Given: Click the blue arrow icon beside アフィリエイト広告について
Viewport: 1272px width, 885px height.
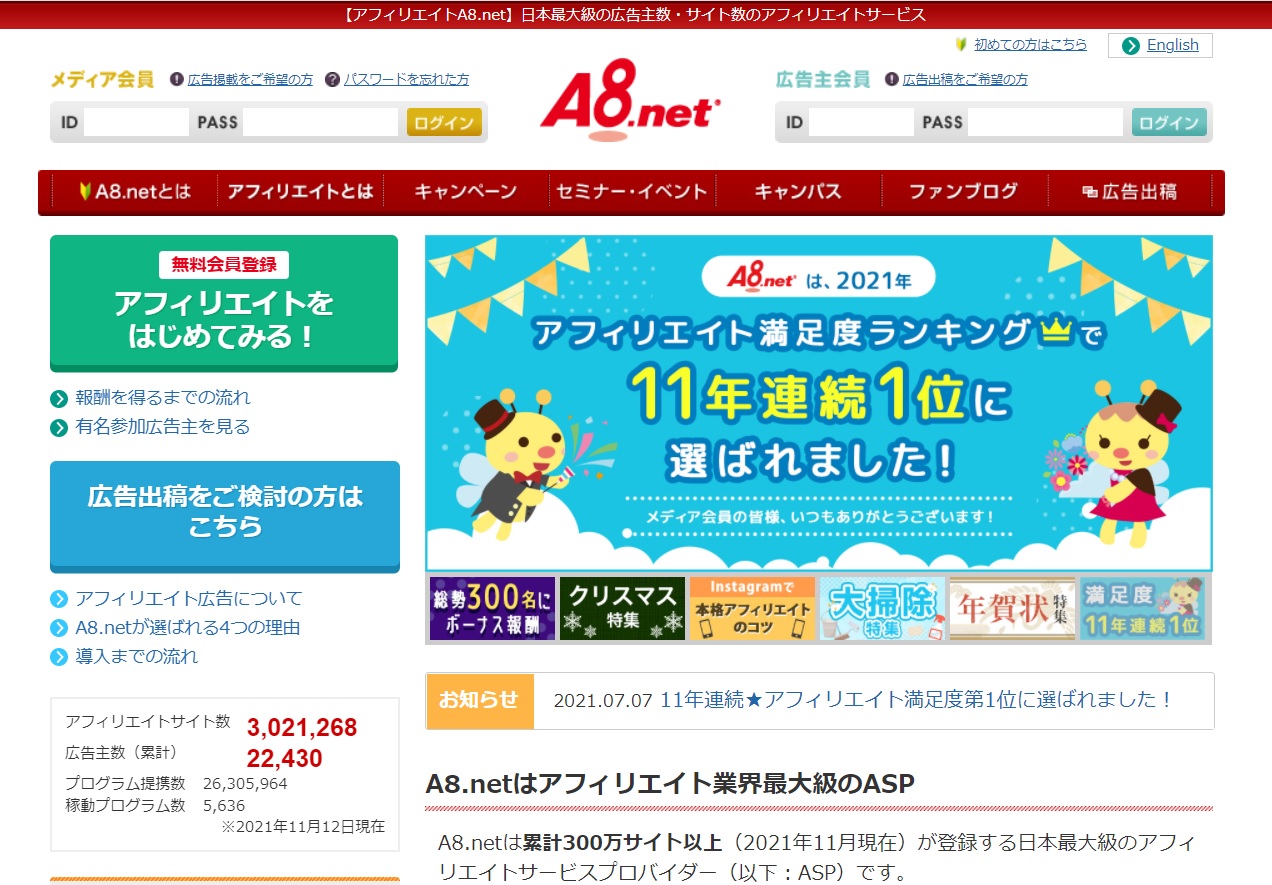Looking at the screenshot, I should pos(59,599).
